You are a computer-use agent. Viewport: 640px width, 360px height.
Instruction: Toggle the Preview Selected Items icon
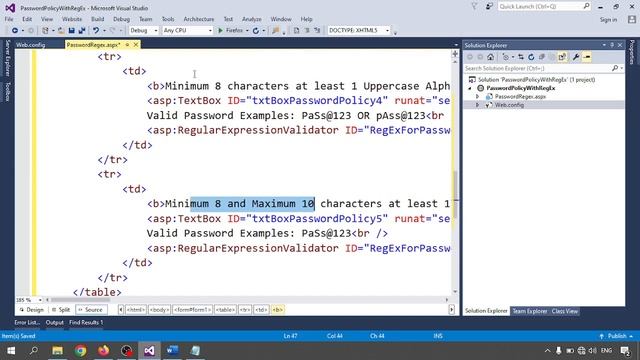coord(587,57)
